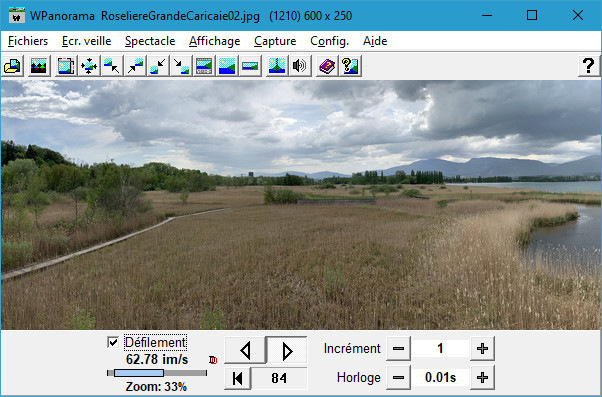
Task: Open the Capture menu
Action: click(x=275, y=41)
